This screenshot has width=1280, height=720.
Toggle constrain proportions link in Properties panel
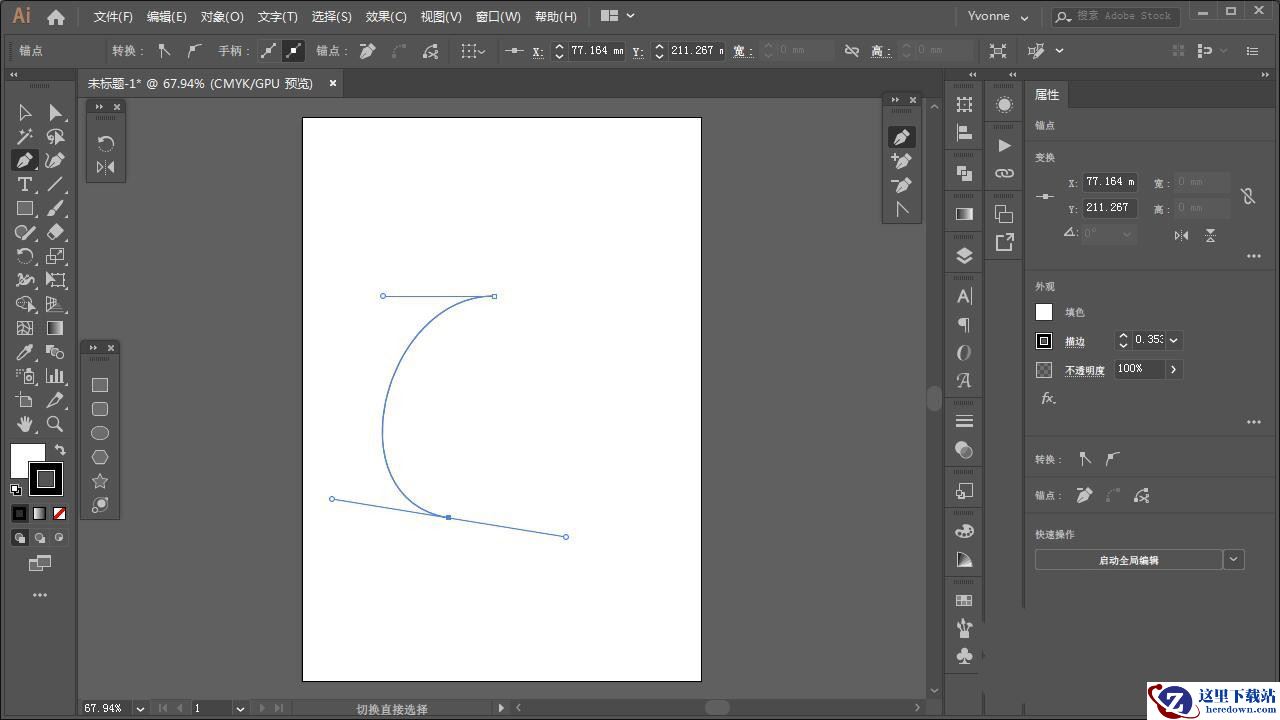click(1248, 196)
